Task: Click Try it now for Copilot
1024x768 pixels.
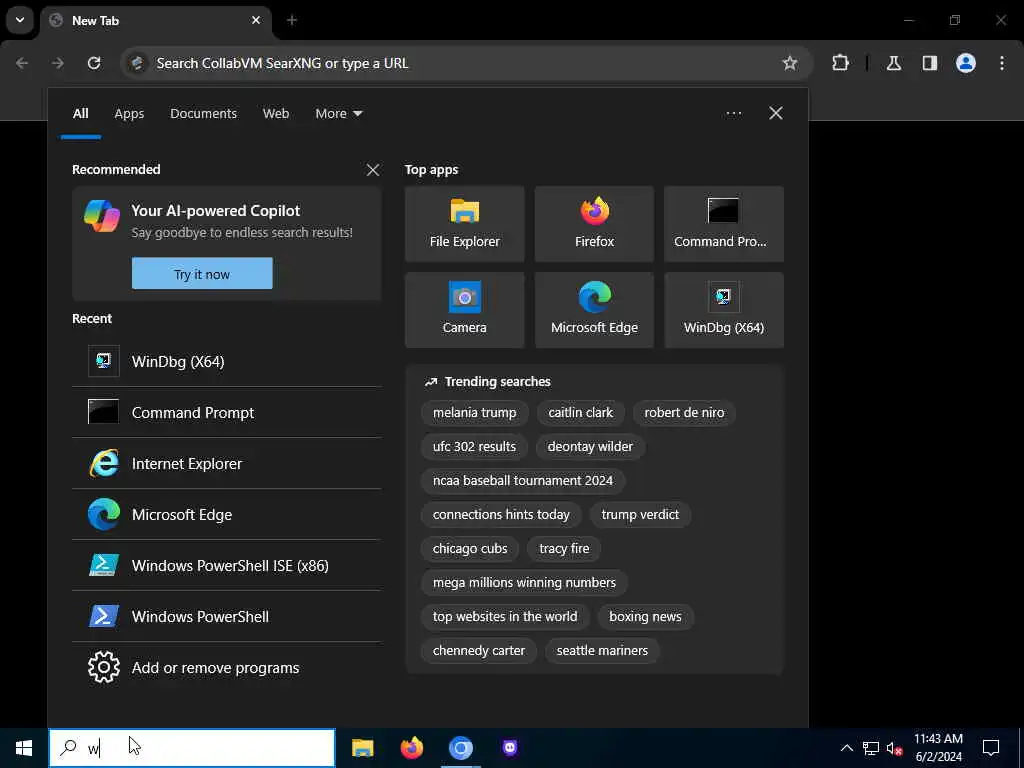Action: point(202,274)
